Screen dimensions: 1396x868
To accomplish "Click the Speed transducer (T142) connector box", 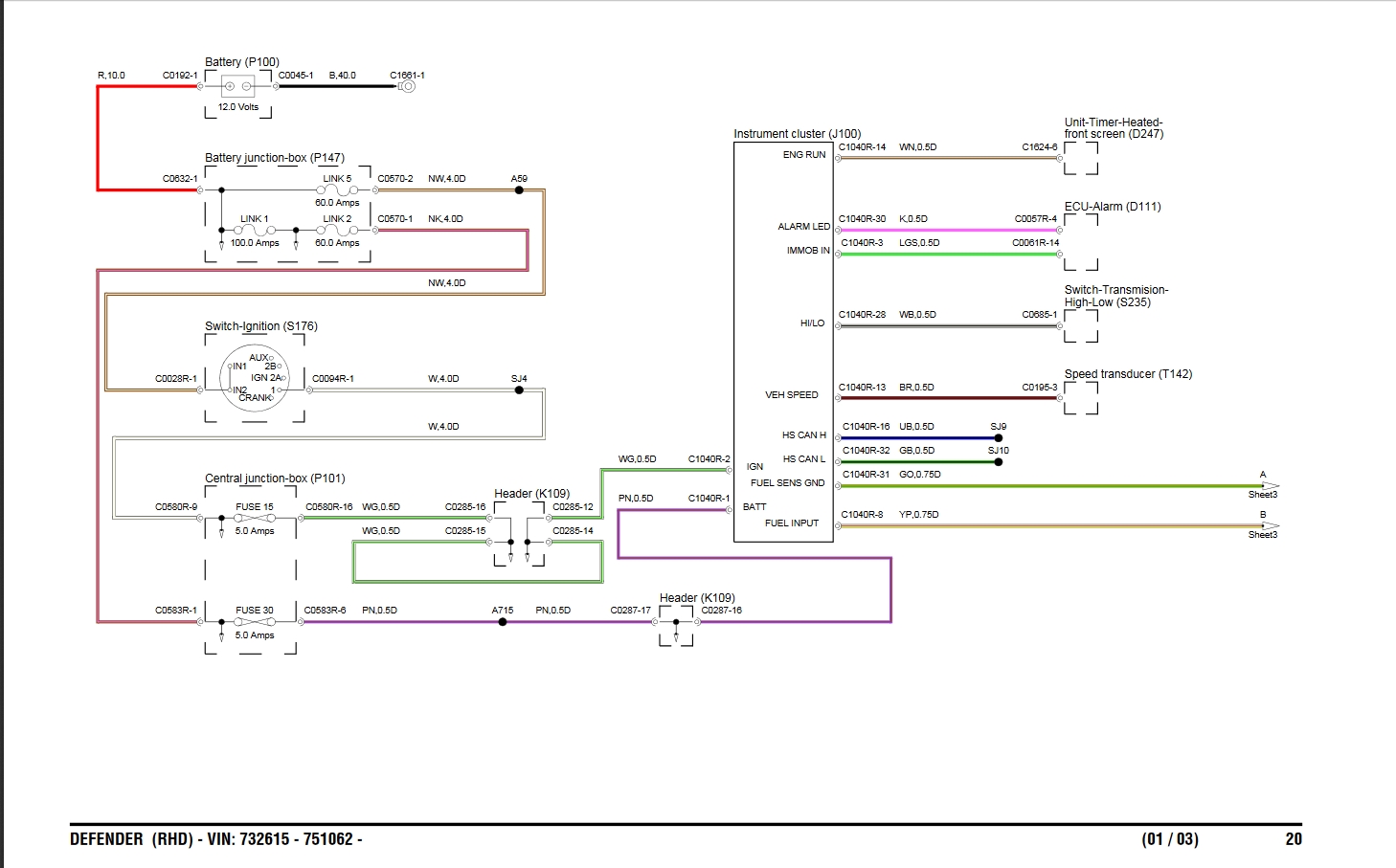I will [x=1081, y=398].
